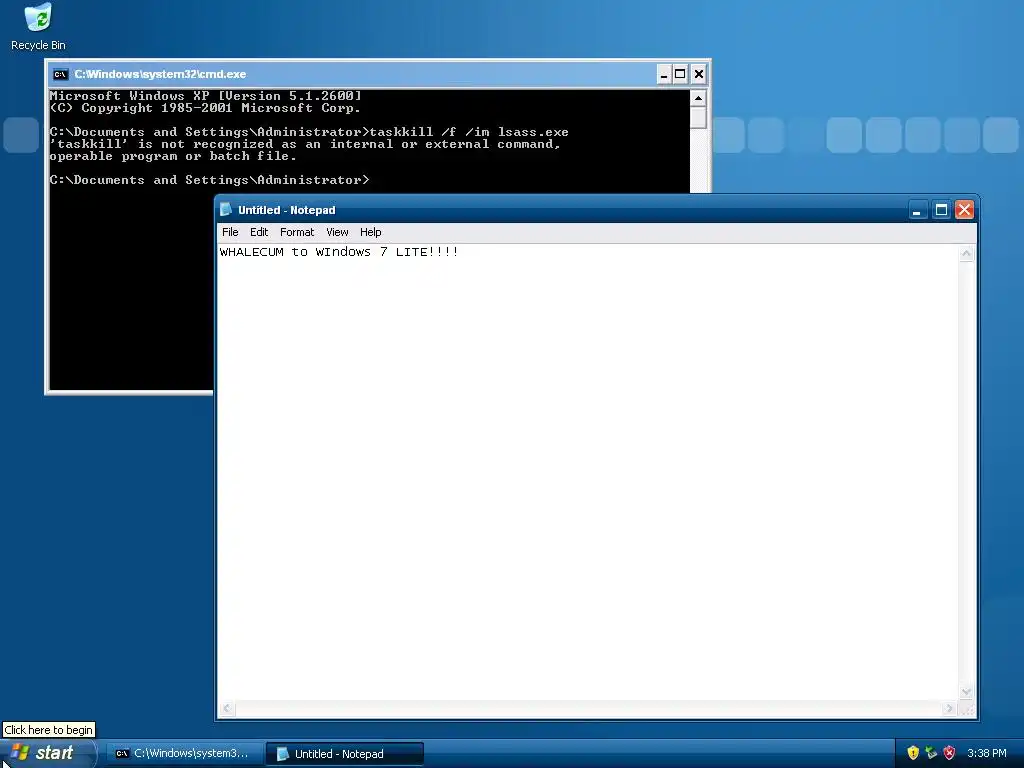The height and width of the screenshot is (768, 1024).
Task: Click the cmd.exe vertical scrollbar thumb
Action: click(698, 118)
